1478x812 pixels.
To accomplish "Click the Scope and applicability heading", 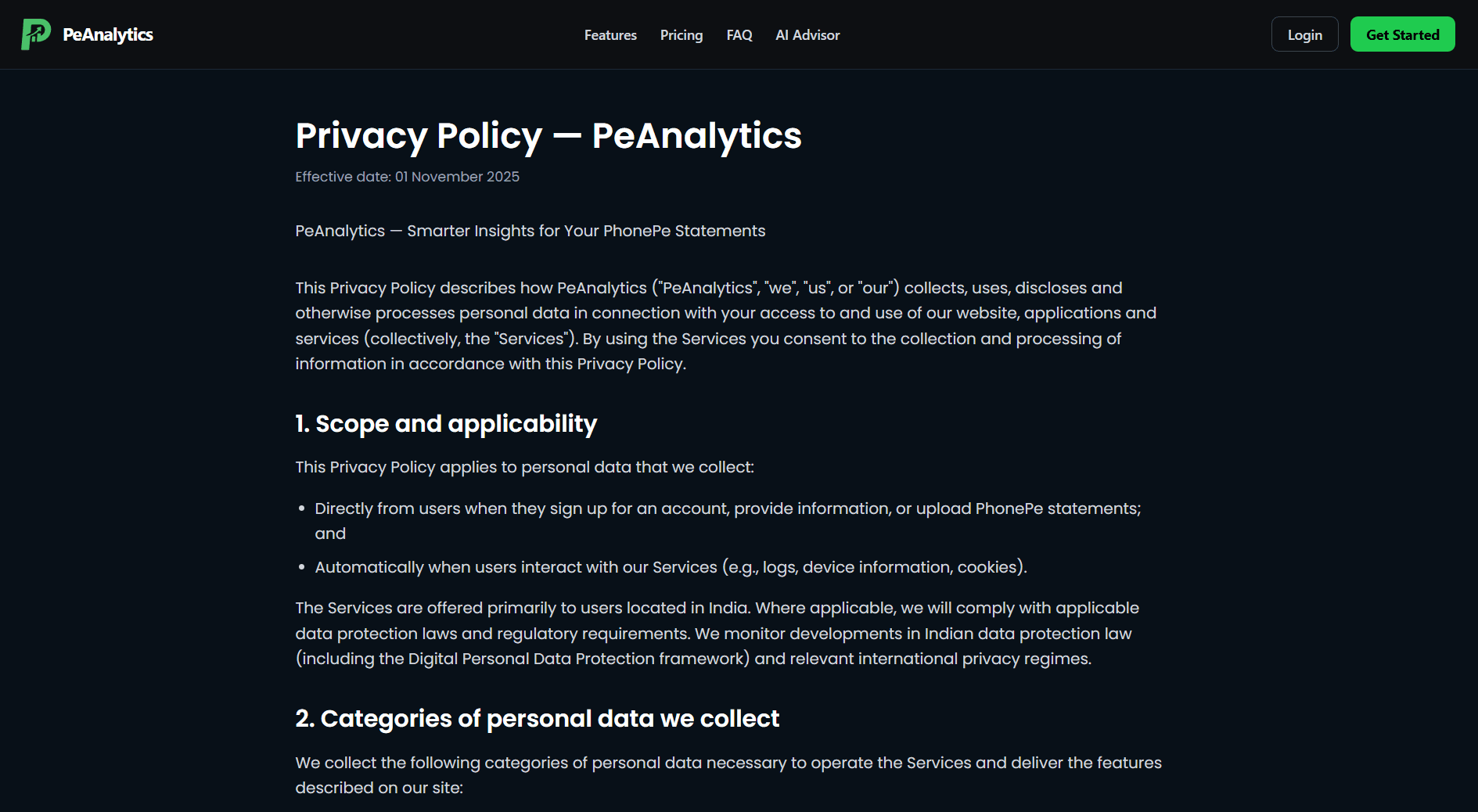I will 445,423.
